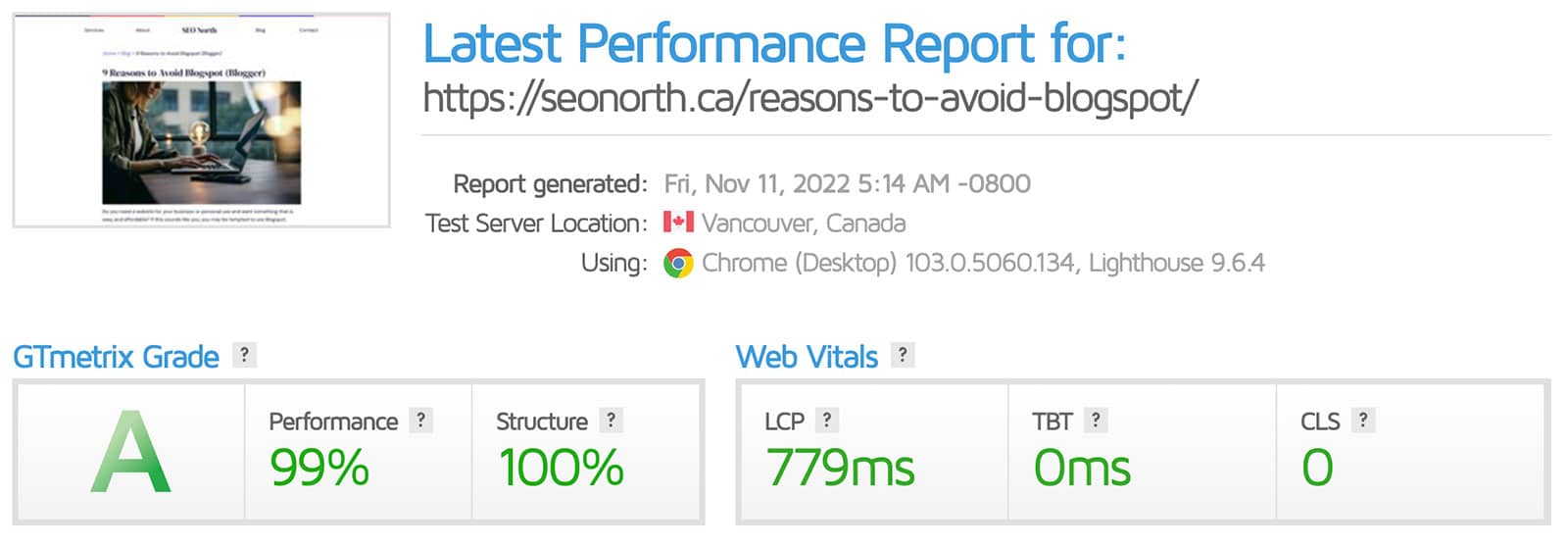Open the Structure score help icon
The height and width of the screenshot is (546, 1568).
(612, 421)
